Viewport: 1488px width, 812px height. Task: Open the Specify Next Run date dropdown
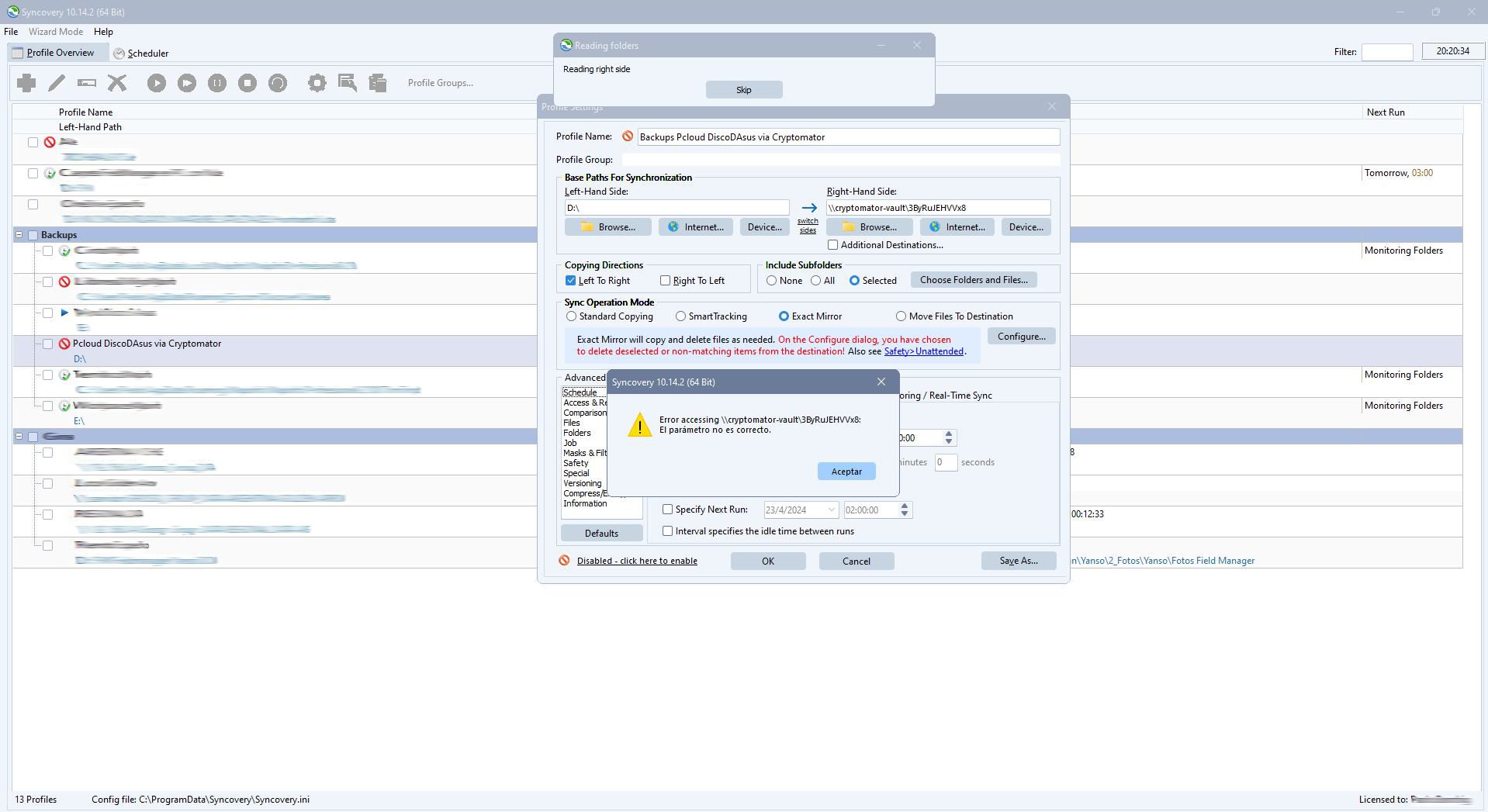[x=831, y=510]
